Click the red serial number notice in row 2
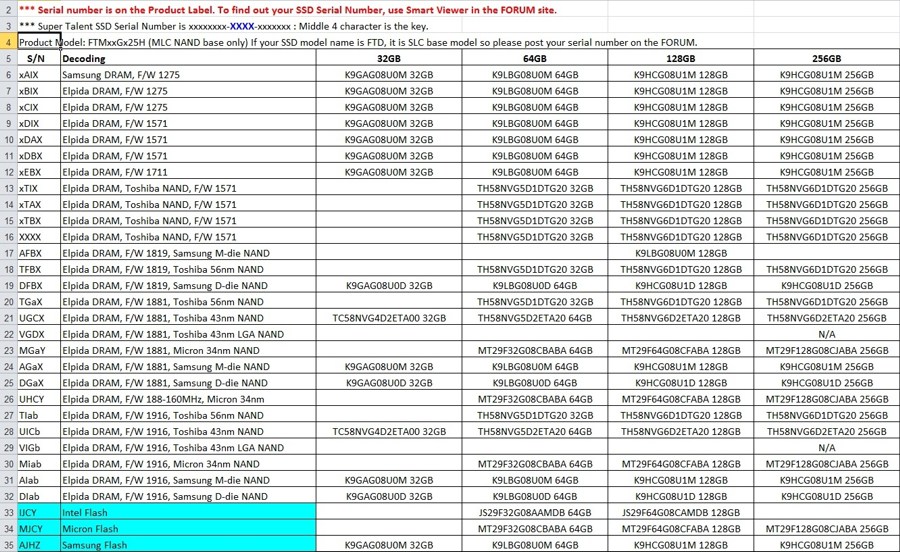 (288, 10)
